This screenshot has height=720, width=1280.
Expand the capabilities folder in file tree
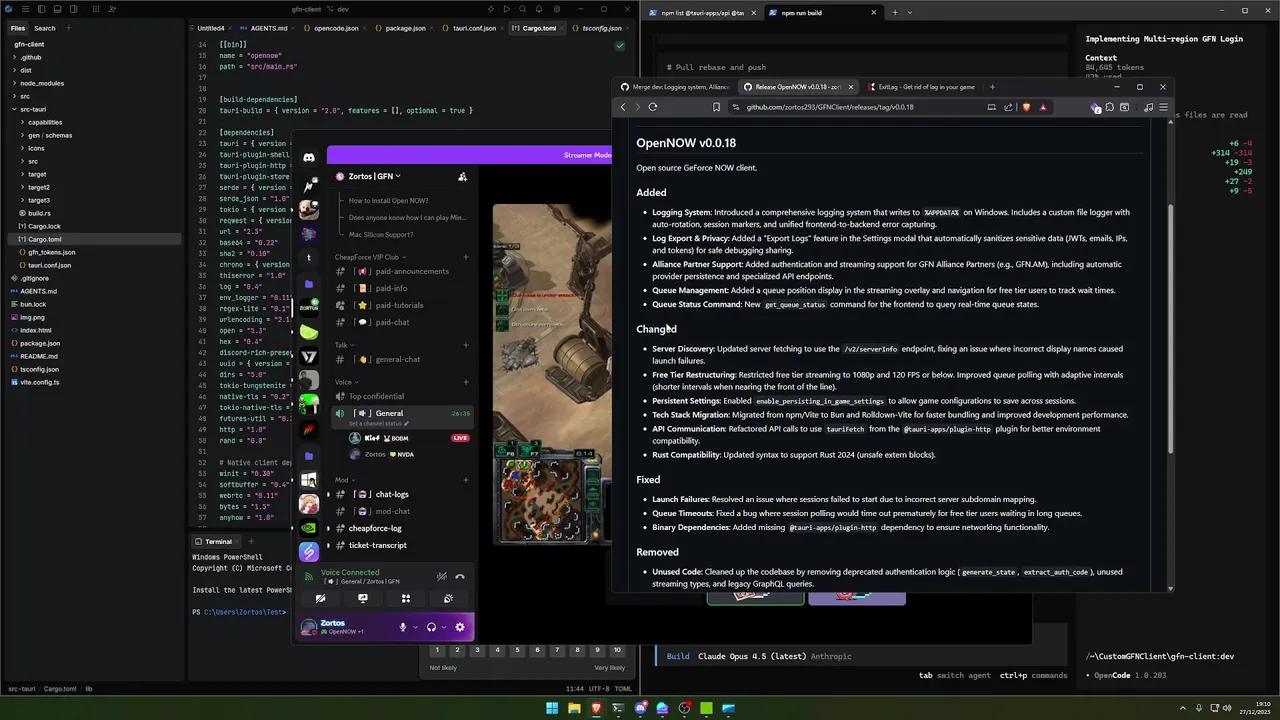[x=45, y=122]
